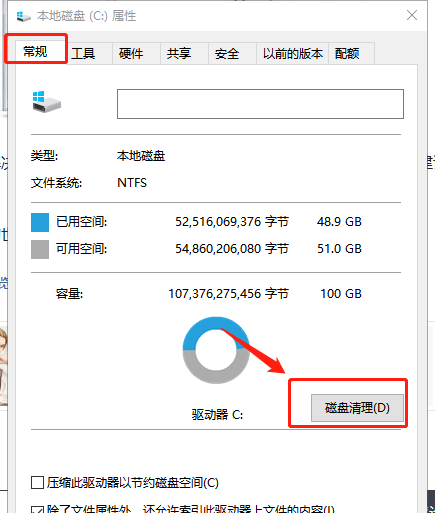Open the 以前的版本 tab

click(293, 53)
